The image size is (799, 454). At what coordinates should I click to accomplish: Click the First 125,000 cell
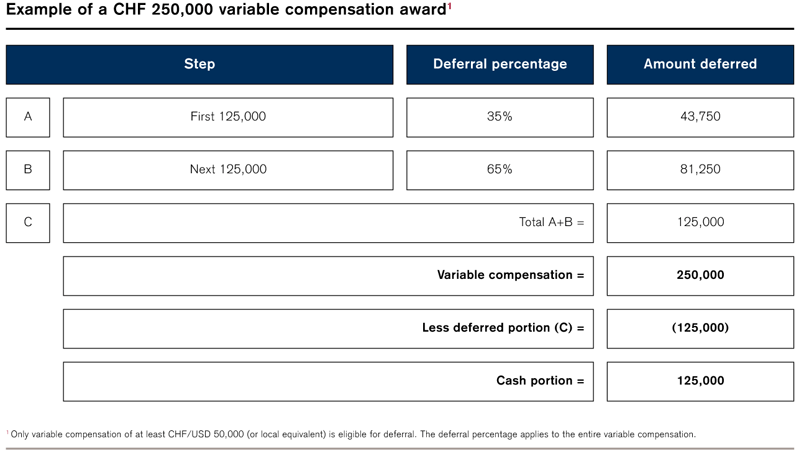tap(228, 117)
